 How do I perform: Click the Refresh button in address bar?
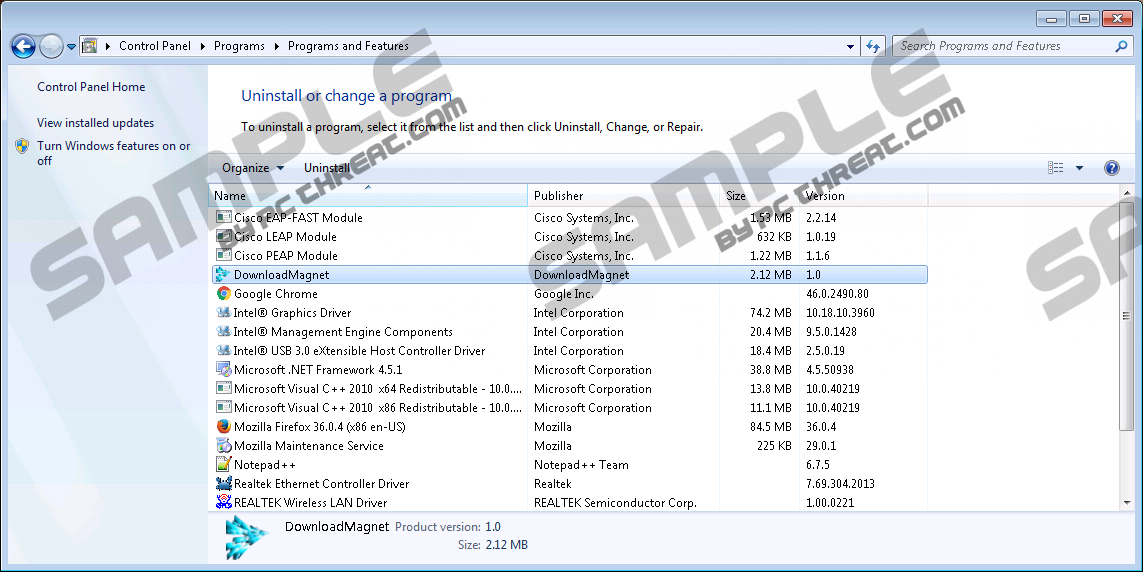873,47
